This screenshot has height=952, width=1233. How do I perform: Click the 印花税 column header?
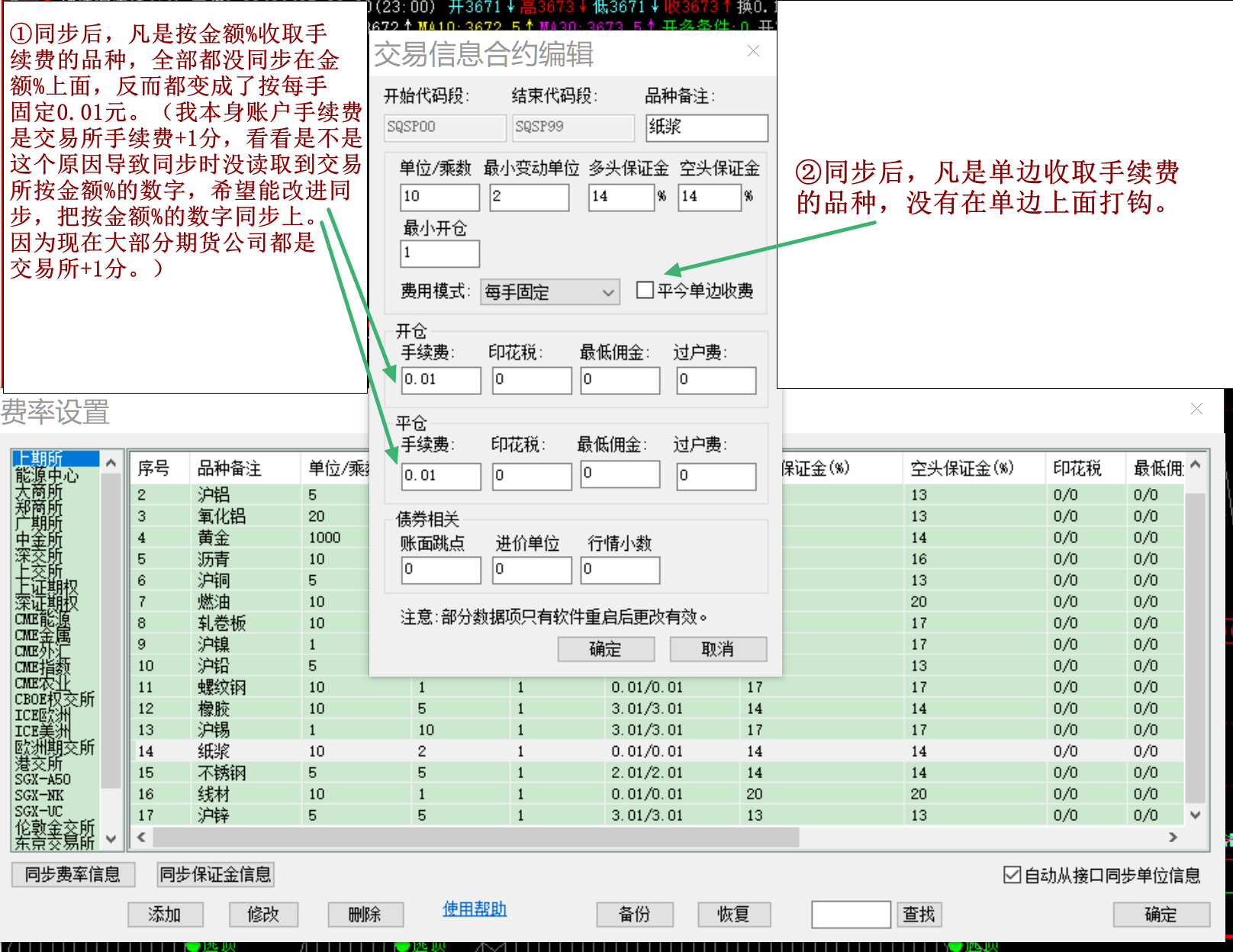pos(1085,468)
